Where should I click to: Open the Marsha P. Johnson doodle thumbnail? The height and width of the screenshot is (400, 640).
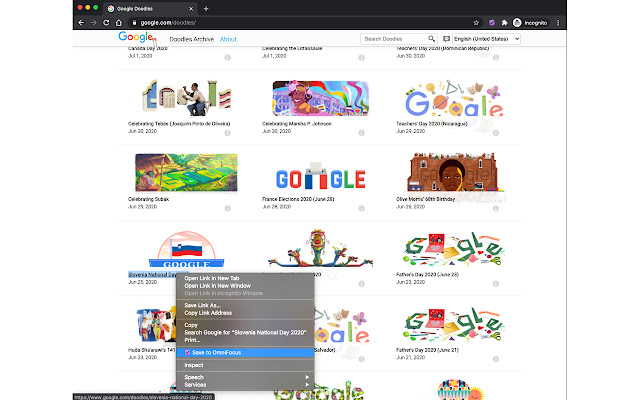[320, 98]
